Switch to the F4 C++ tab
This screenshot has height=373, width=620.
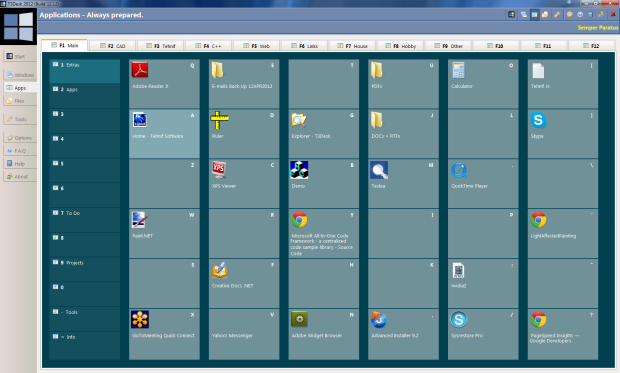208,46
